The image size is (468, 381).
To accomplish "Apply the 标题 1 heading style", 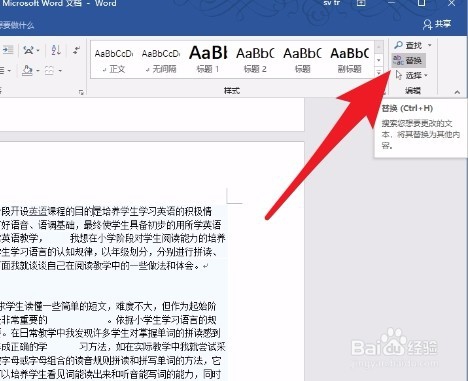I will click(x=208, y=60).
